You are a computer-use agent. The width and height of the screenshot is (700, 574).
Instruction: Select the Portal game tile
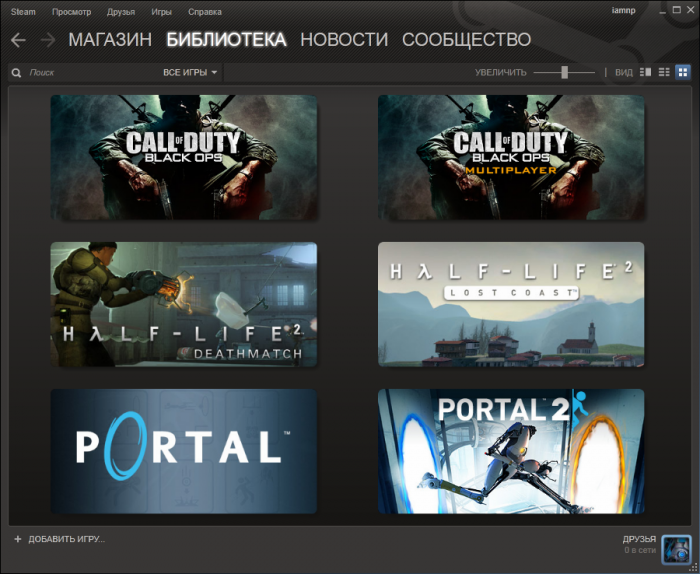[184, 451]
